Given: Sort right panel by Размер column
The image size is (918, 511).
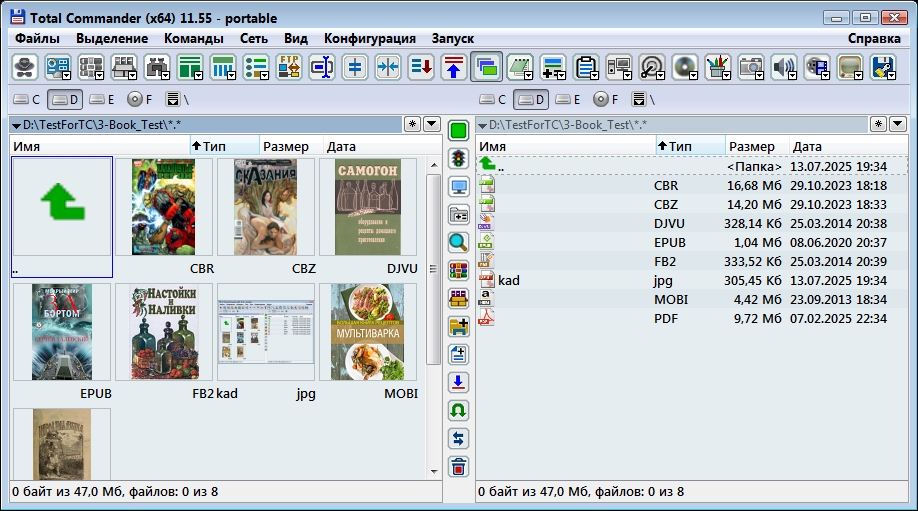Looking at the screenshot, I should pyautogui.click(x=756, y=146).
